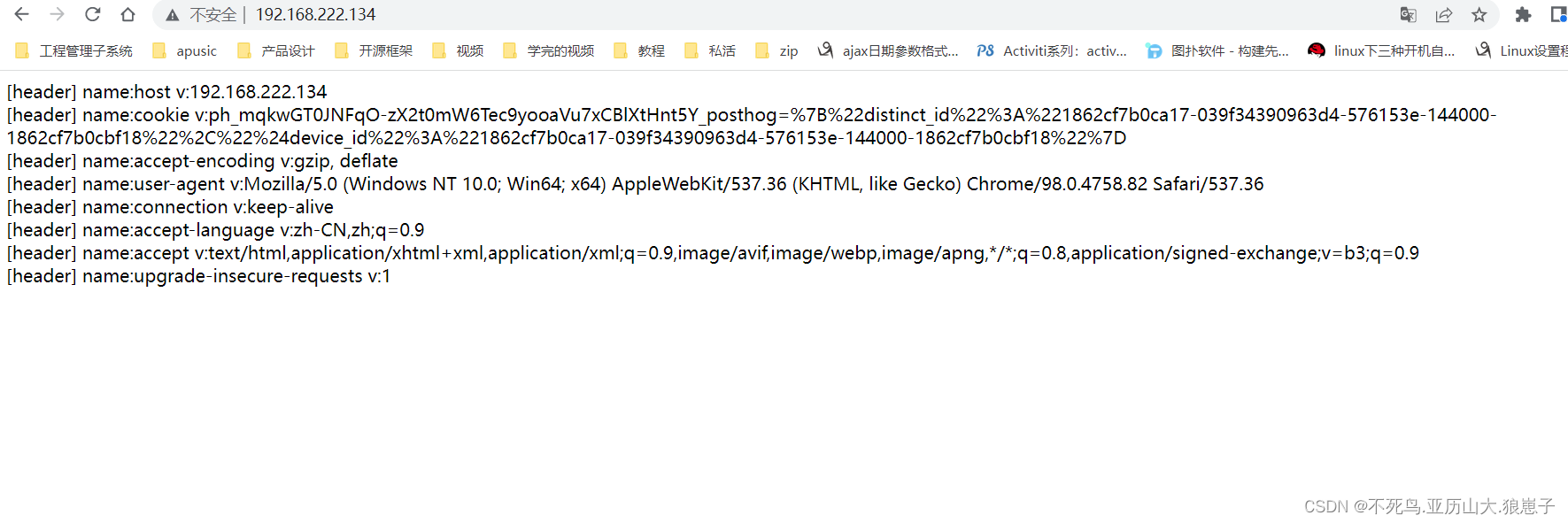Click the forward navigation arrow
1568x523 pixels.
pos(57,14)
